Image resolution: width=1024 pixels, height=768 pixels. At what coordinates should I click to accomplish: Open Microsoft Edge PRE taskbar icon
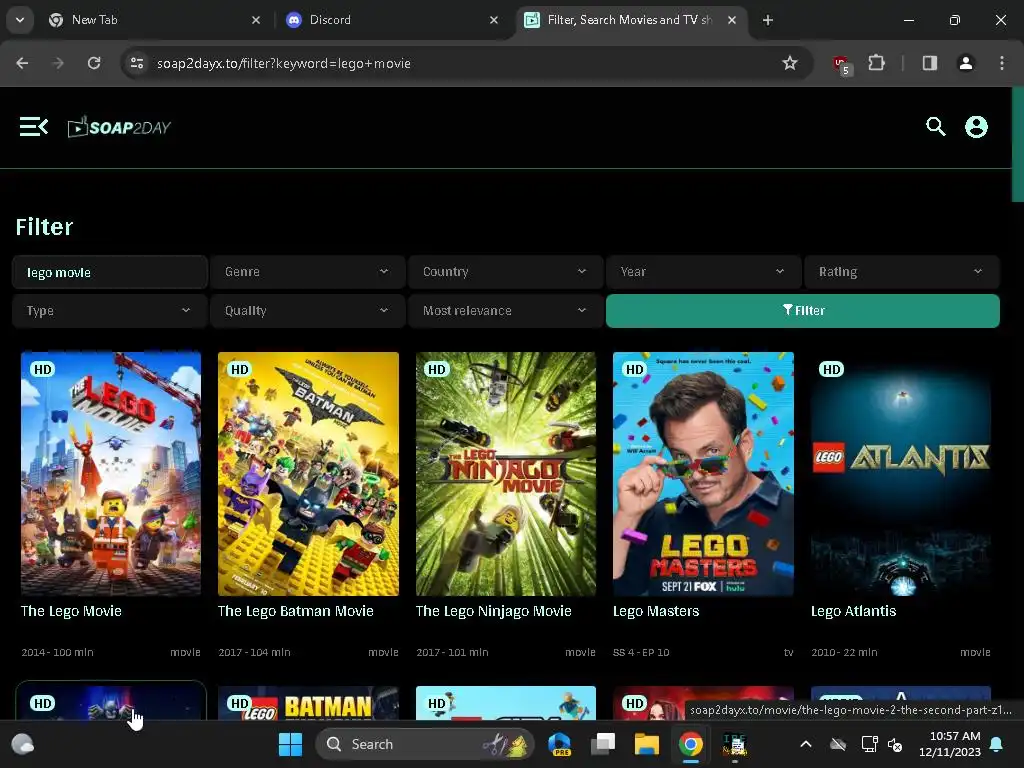(560, 744)
